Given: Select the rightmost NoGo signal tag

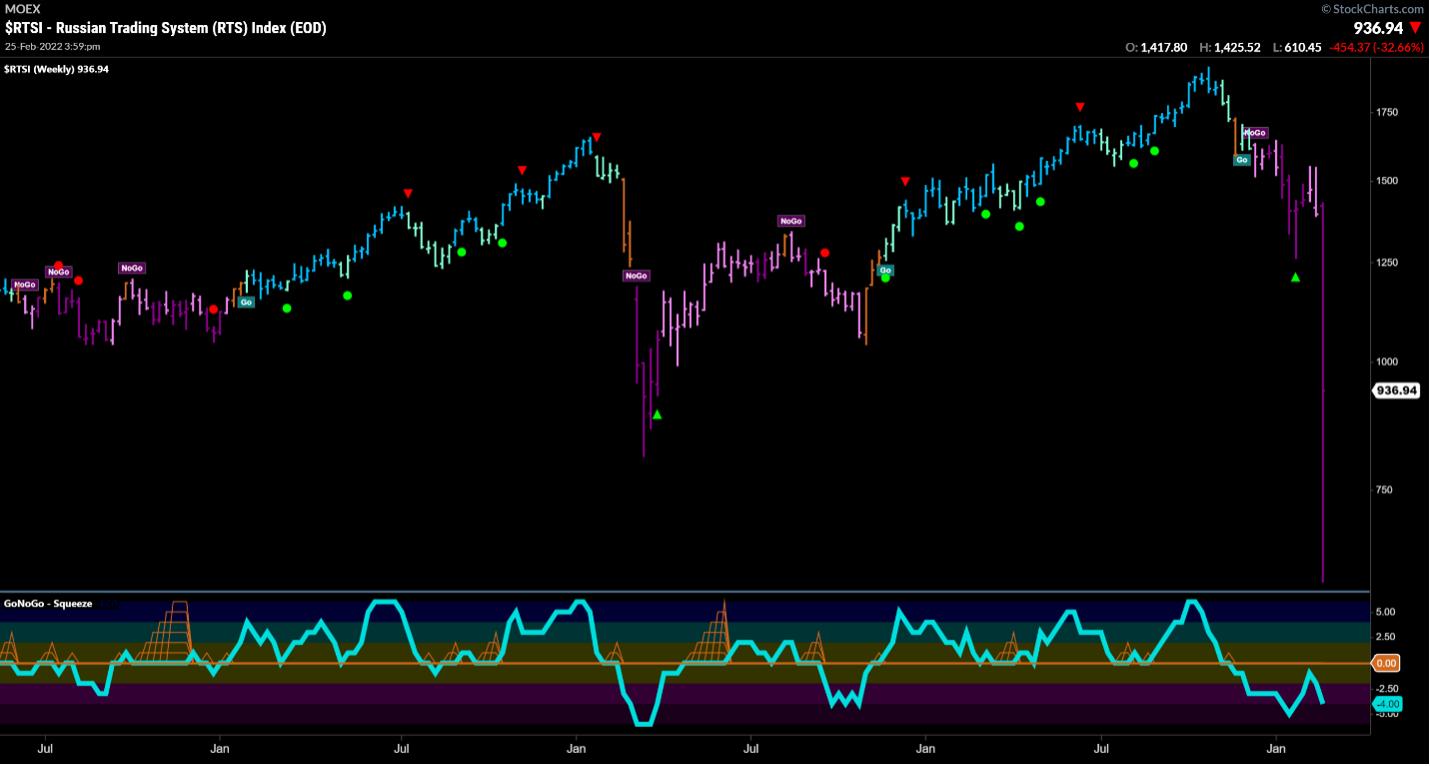Looking at the screenshot, I should 1255,132.
